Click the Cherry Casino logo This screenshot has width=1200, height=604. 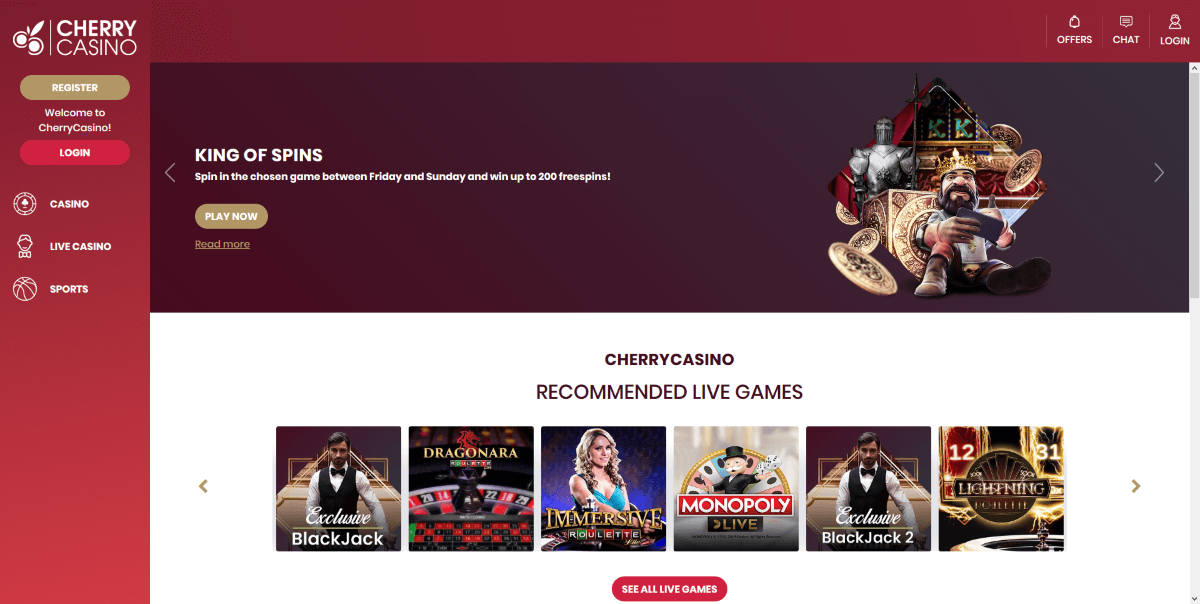(75, 37)
